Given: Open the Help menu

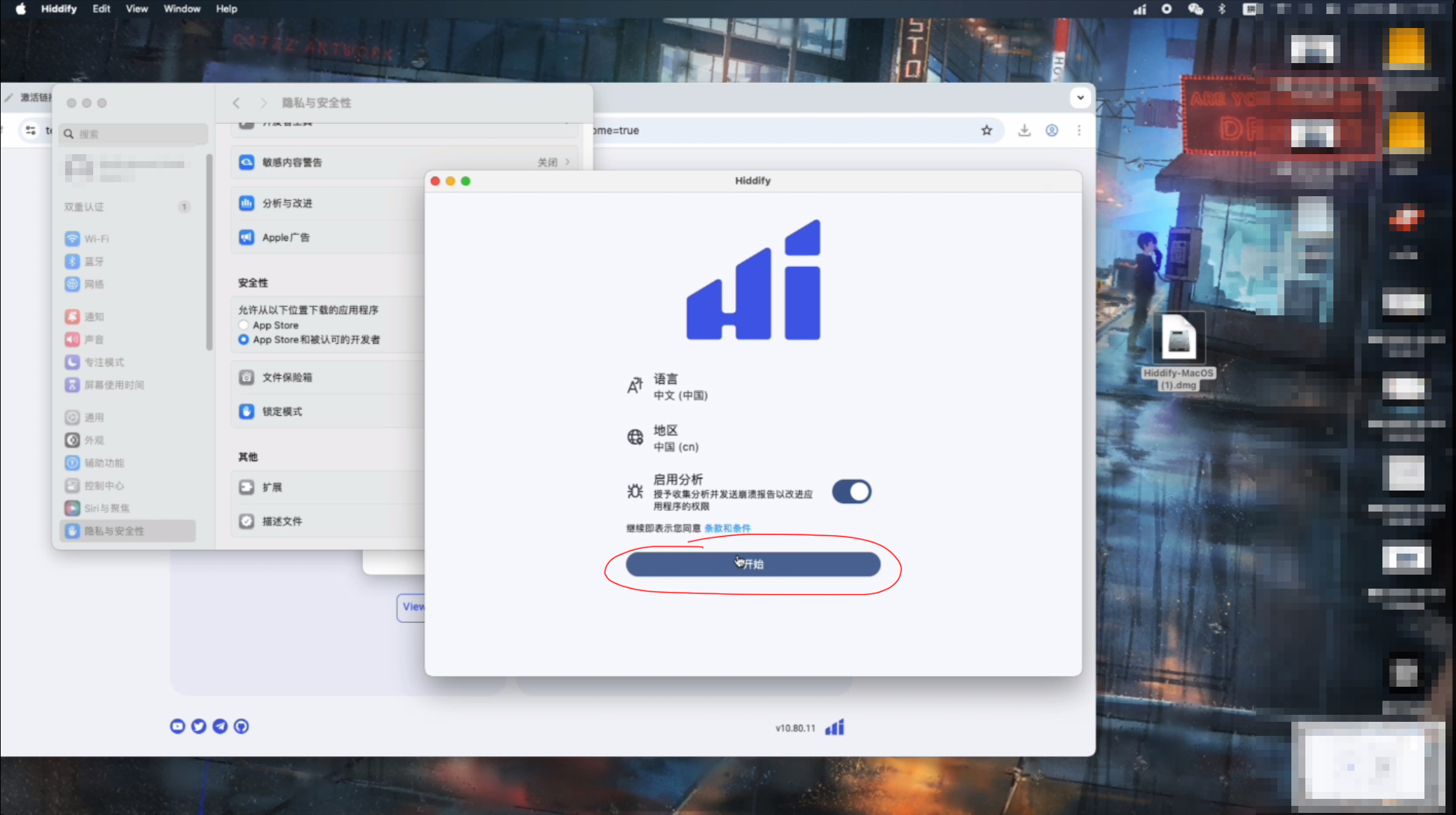Looking at the screenshot, I should [226, 8].
